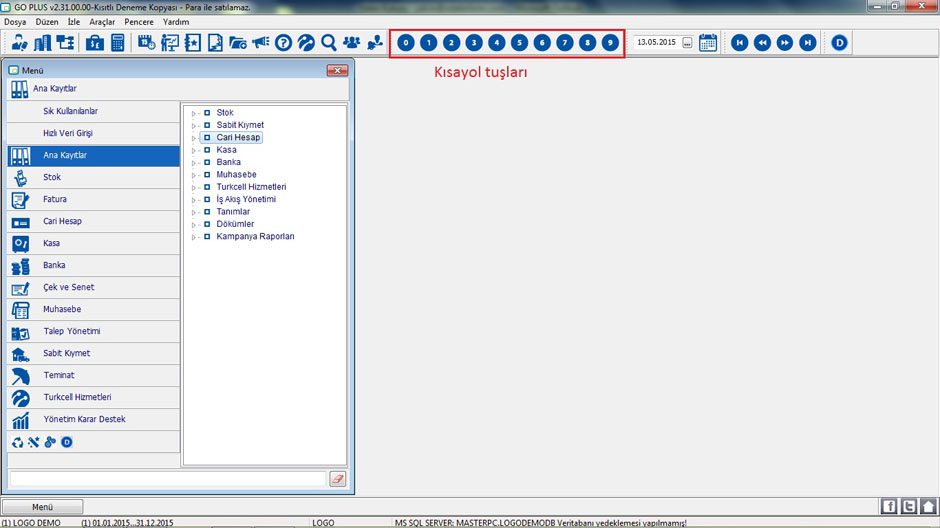The image size is (940, 528).
Task: Open the Pencere menu
Action: point(139,22)
